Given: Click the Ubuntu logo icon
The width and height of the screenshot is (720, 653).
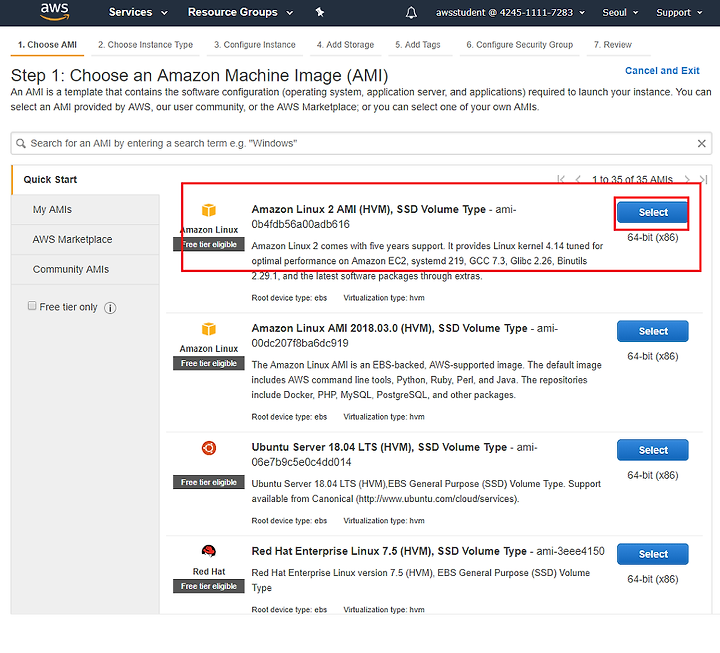Looking at the screenshot, I should [x=208, y=448].
